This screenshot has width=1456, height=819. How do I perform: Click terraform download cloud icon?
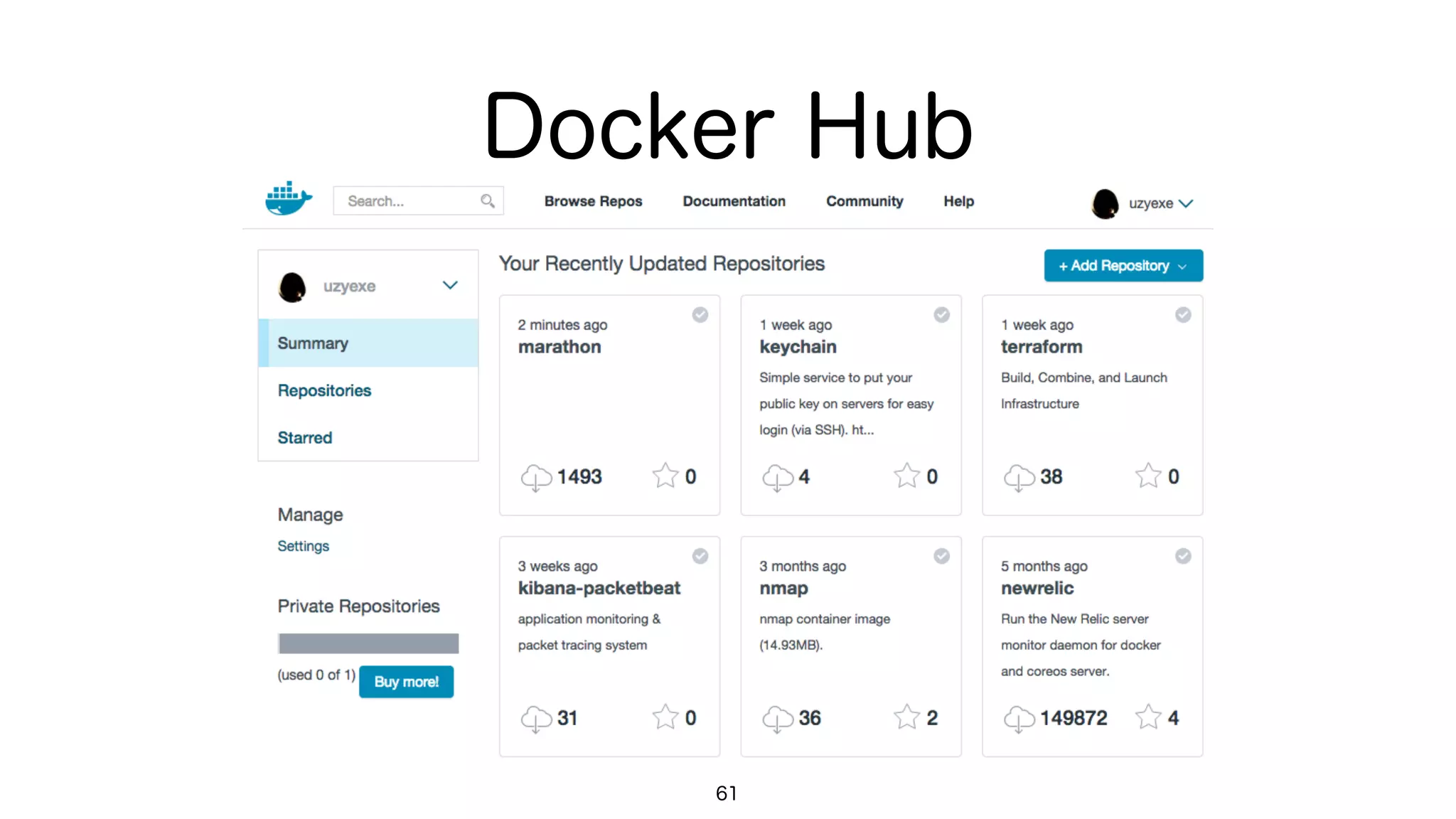(x=1019, y=477)
